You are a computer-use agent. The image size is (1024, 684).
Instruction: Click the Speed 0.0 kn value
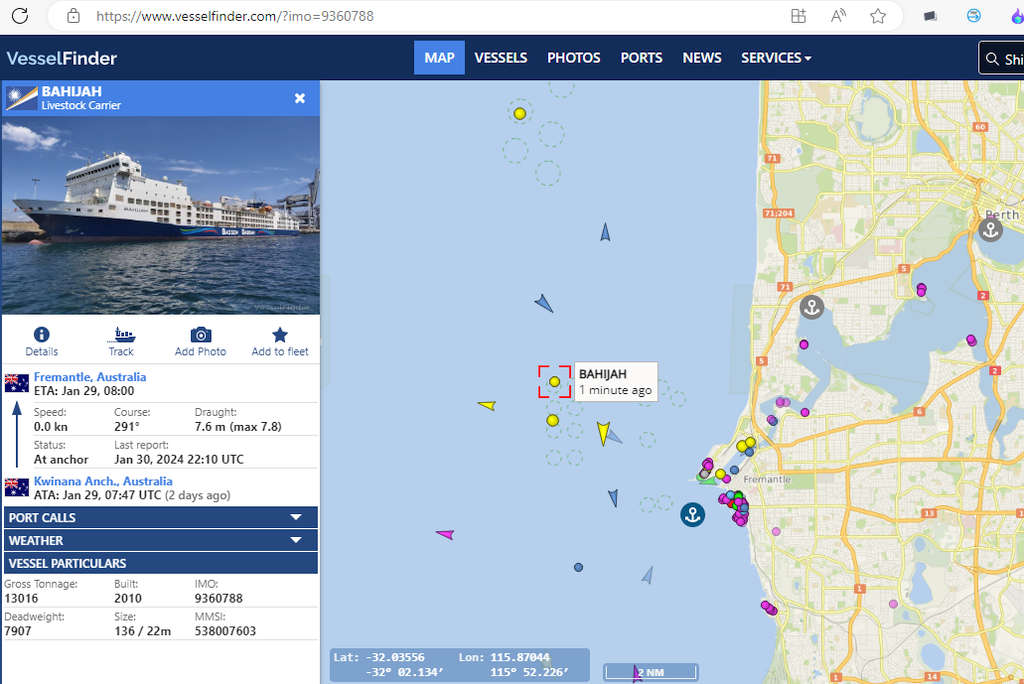pyautogui.click(x=50, y=427)
